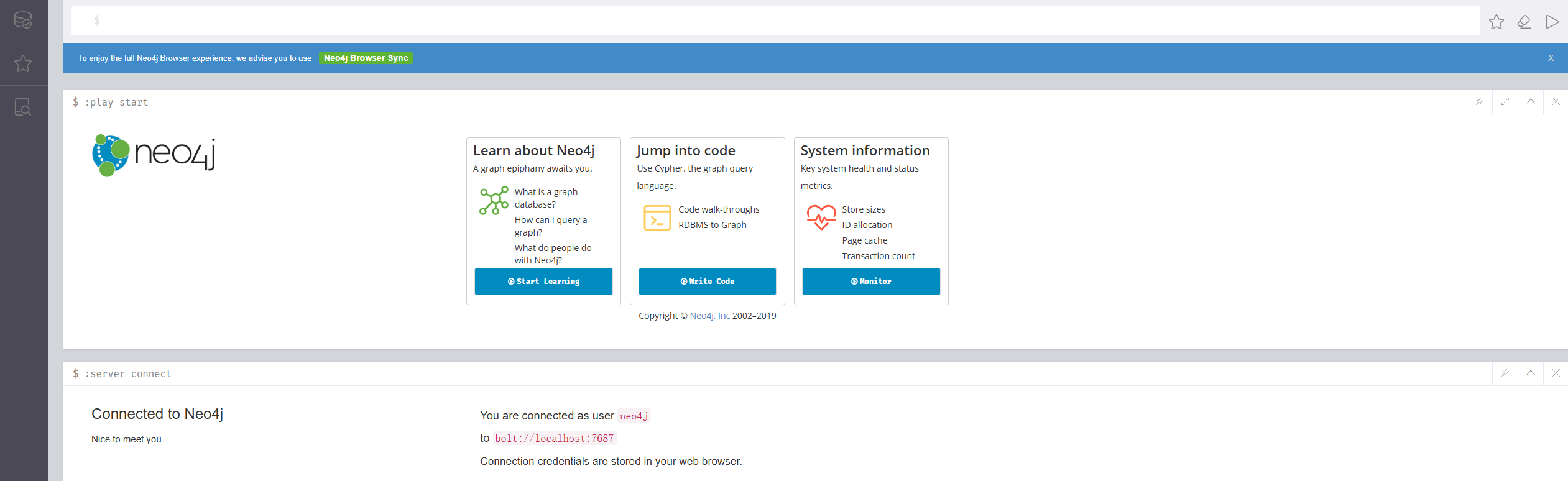Click the Neo4j Browser Sync button
The height and width of the screenshot is (481, 1568).
pos(366,58)
